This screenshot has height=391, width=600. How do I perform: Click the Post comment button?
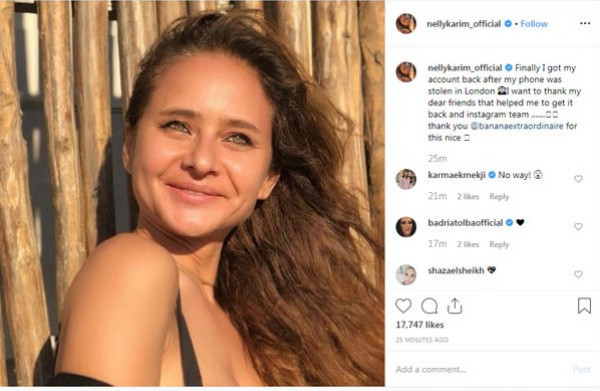pos(581,369)
